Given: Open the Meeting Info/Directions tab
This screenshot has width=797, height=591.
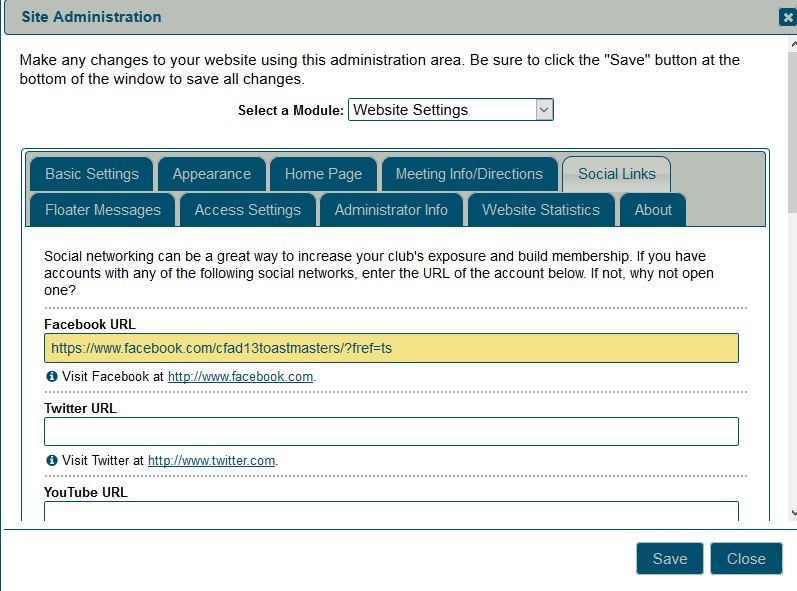Looking at the screenshot, I should pyautogui.click(x=469, y=174).
